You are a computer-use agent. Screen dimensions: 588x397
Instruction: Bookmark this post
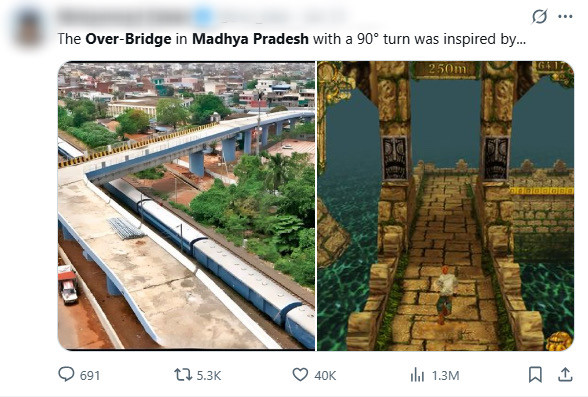coord(535,375)
